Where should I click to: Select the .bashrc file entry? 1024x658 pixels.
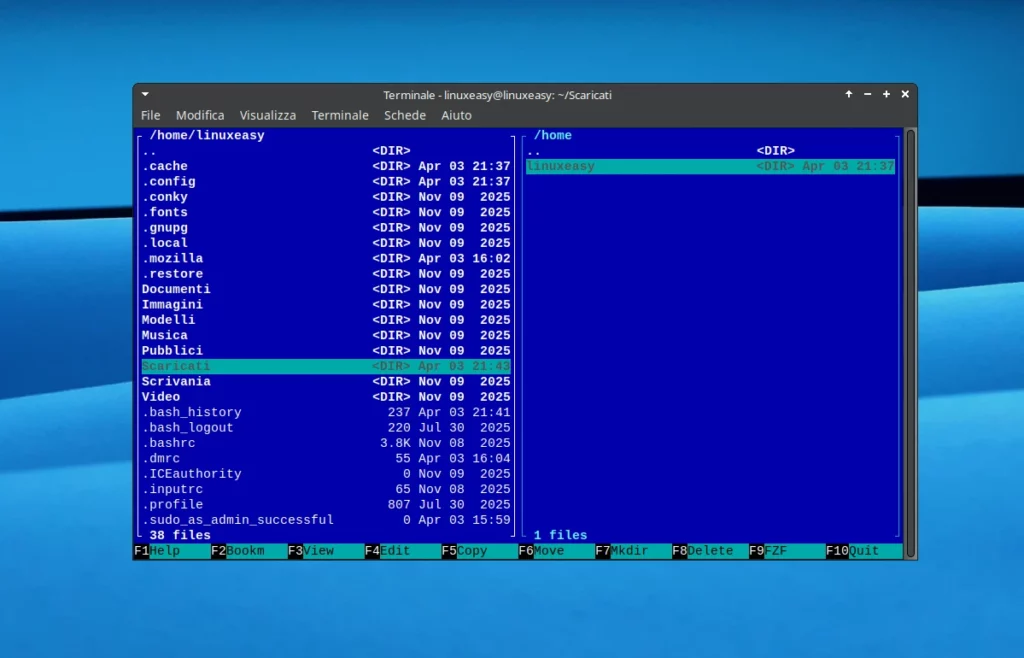pyautogui.click(x=168, y=443)
